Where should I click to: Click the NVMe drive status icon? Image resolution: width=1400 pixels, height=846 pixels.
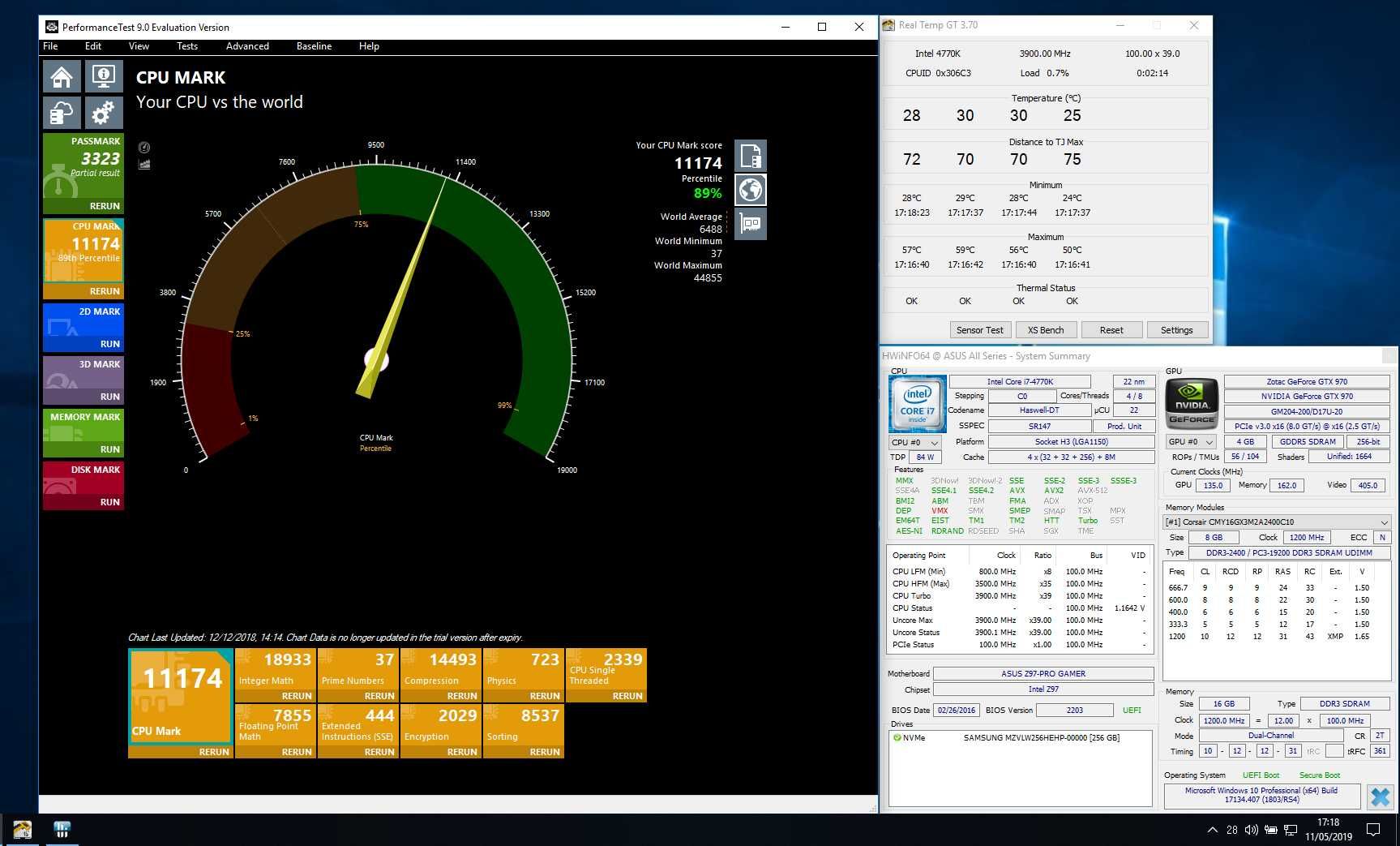pos(897,738)
